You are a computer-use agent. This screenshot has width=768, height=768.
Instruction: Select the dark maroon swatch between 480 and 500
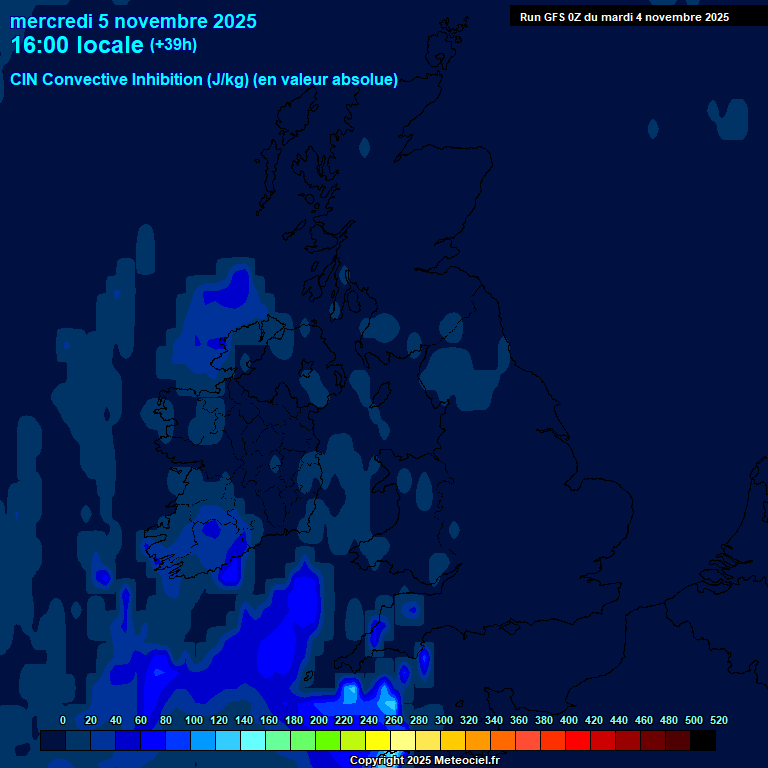678,741
